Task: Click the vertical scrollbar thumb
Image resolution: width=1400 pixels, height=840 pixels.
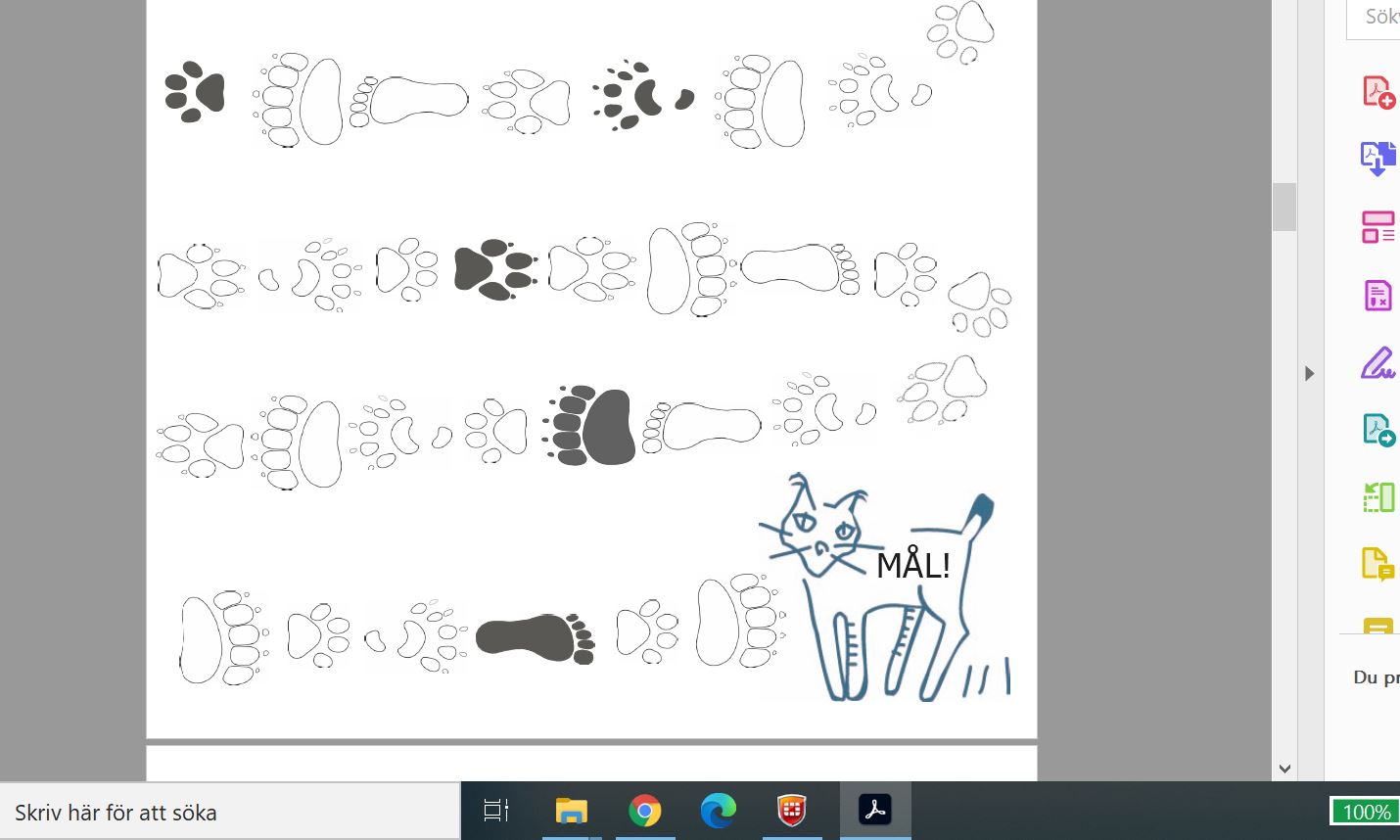Action: pos(1284,207)
